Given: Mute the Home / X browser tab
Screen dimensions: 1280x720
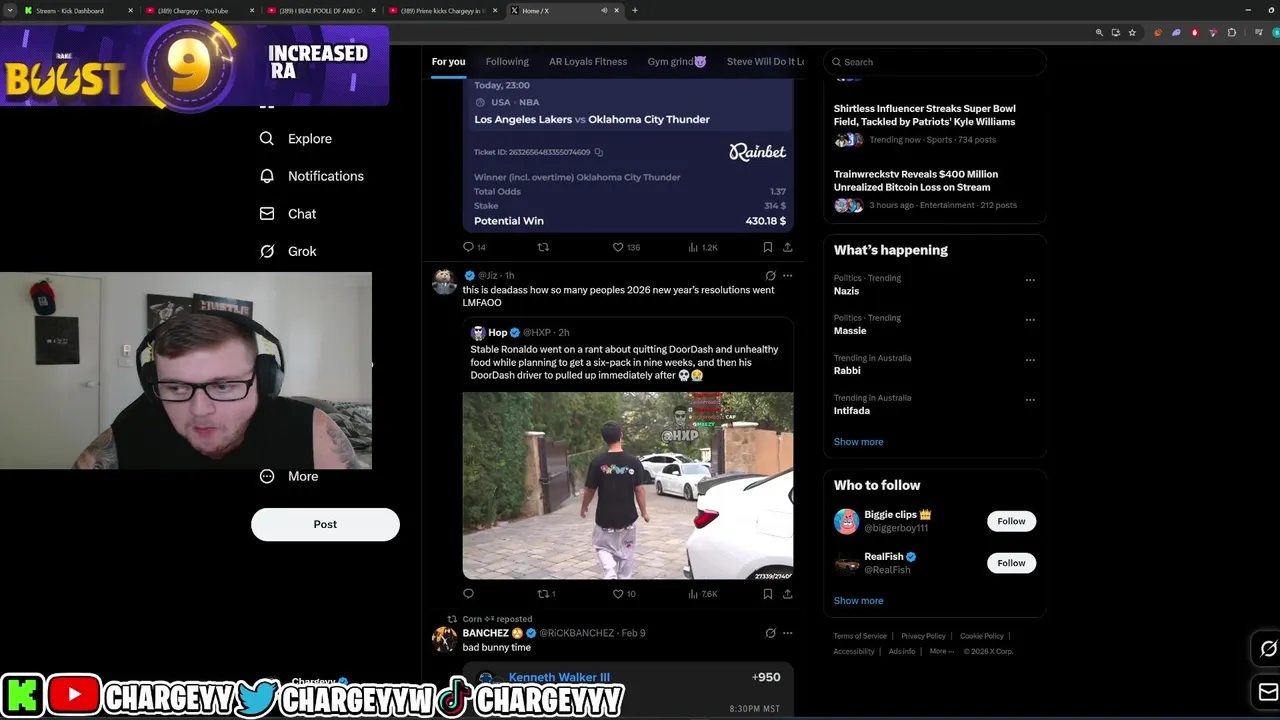Looking at the screenshot, I should point(604,10).
